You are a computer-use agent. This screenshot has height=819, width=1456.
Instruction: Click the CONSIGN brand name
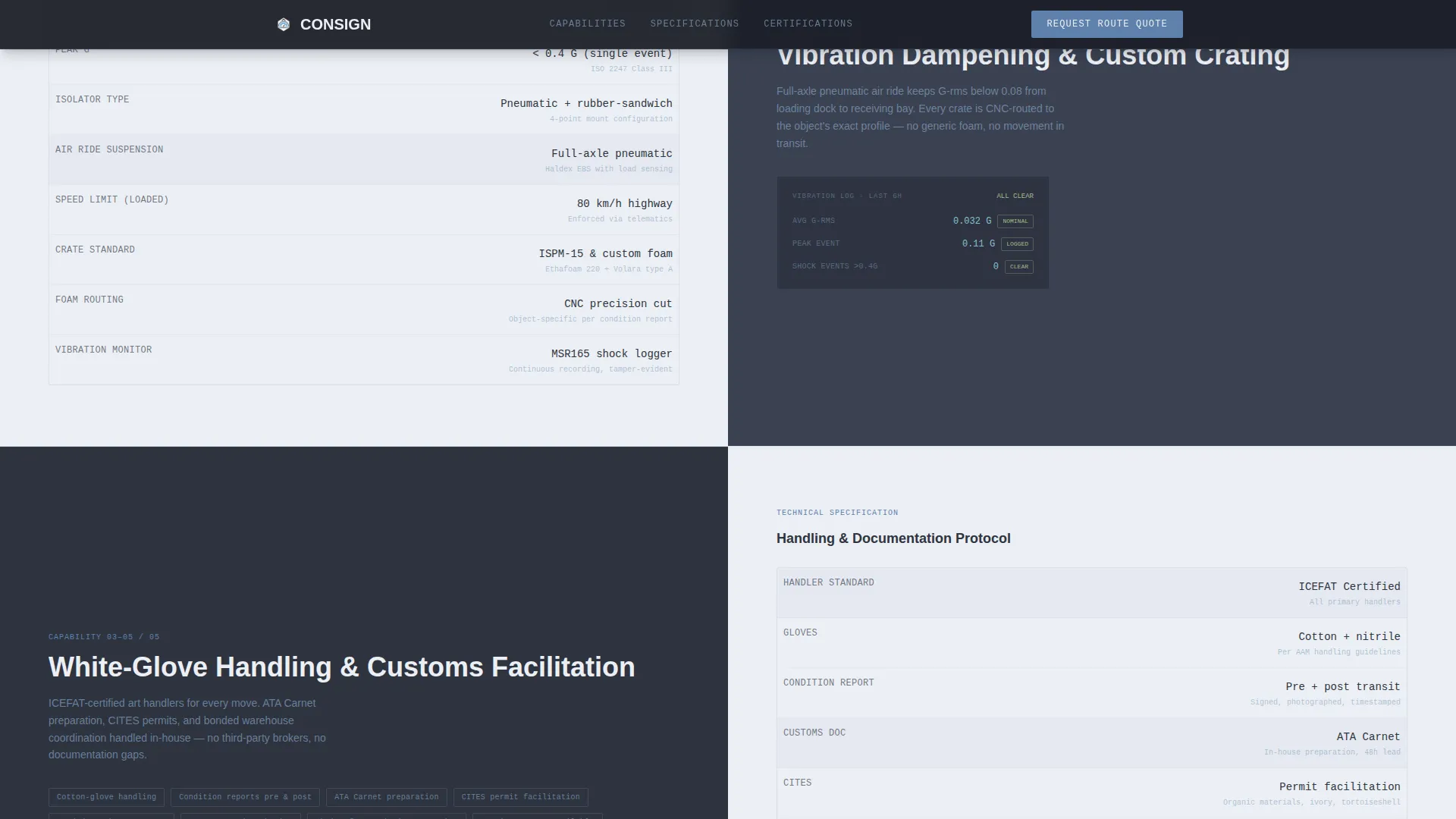pos(335,24)
